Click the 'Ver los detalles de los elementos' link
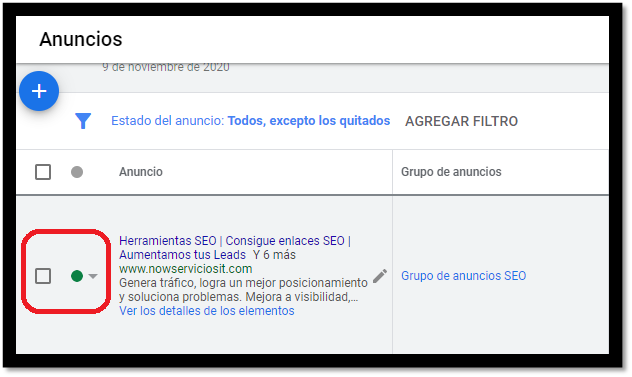Image resolution: width=632 pixels, height=377 pixels. (x=207, y=311)
